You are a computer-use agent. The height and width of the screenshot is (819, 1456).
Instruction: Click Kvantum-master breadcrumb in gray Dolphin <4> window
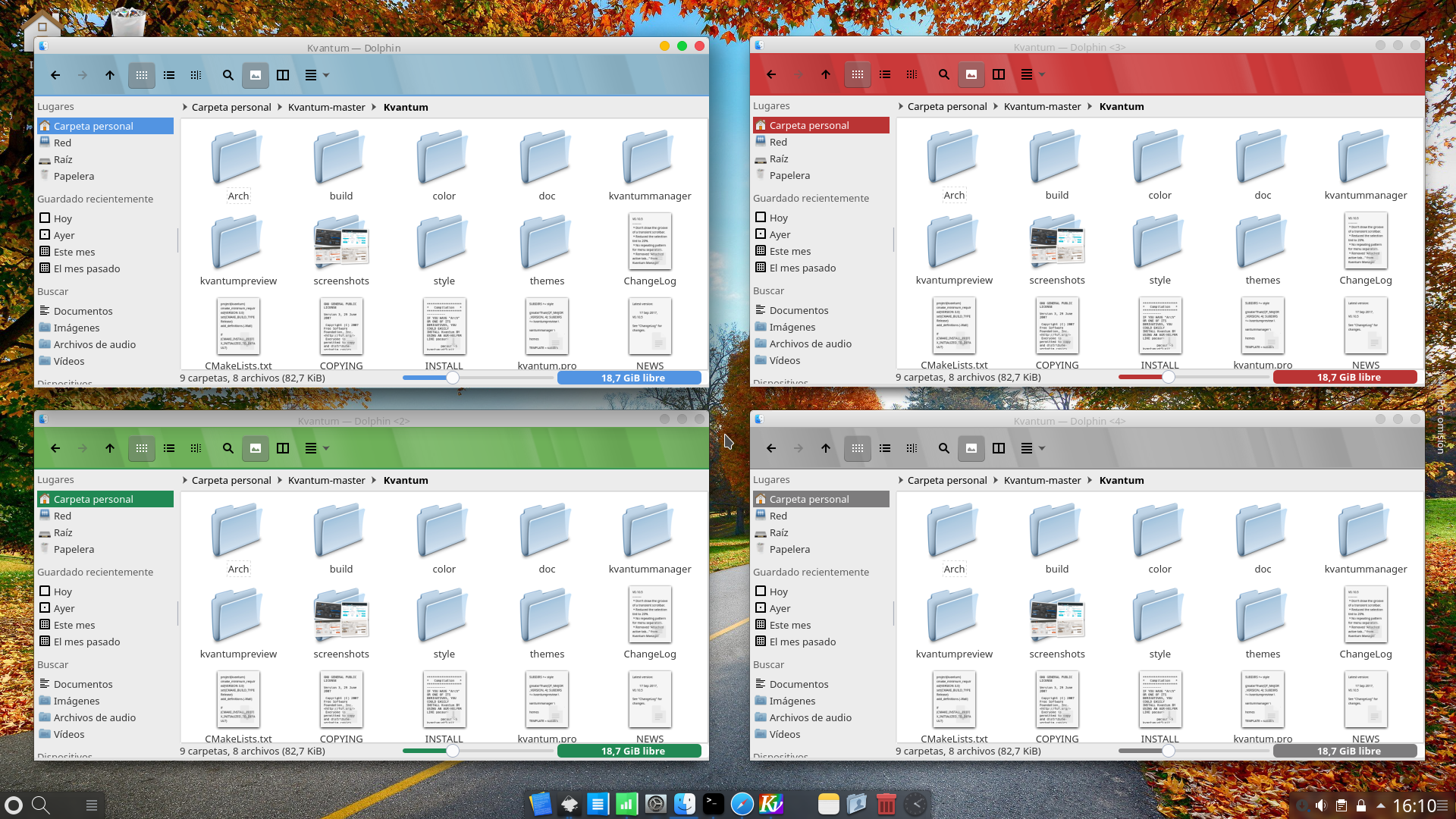click(x=1043, y=480)
